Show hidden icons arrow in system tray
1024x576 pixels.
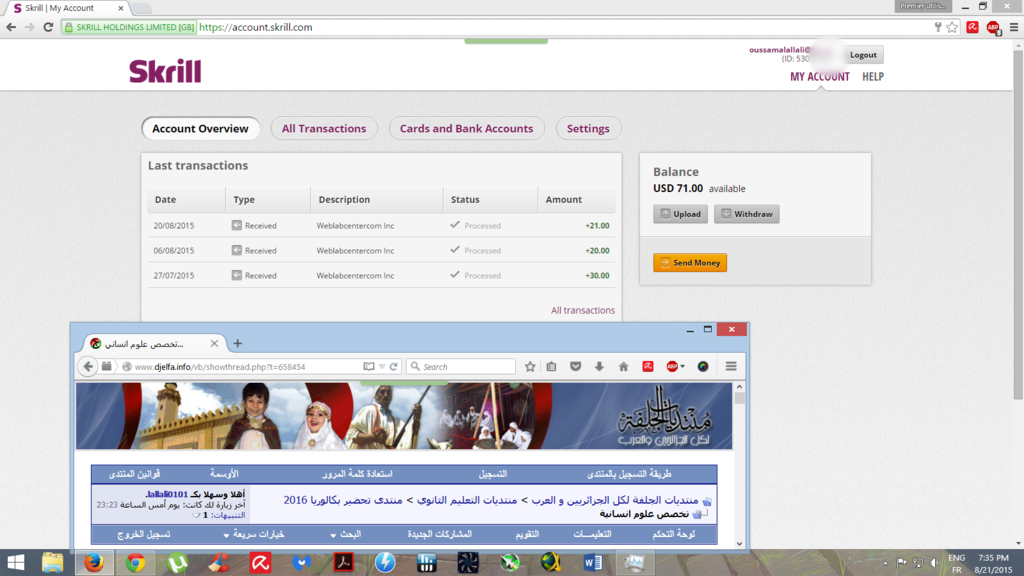886,562
